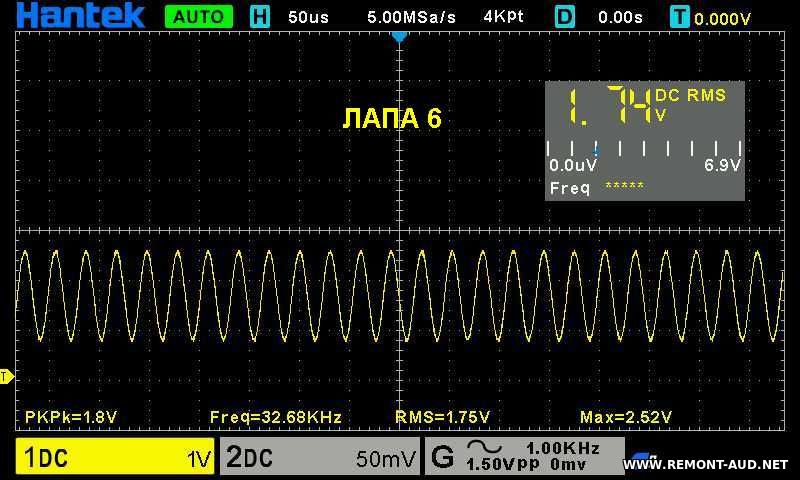The width and height of the screenshot is (800, 480).
Task: Select the T trigger level icon
Action: pos(680,17)
